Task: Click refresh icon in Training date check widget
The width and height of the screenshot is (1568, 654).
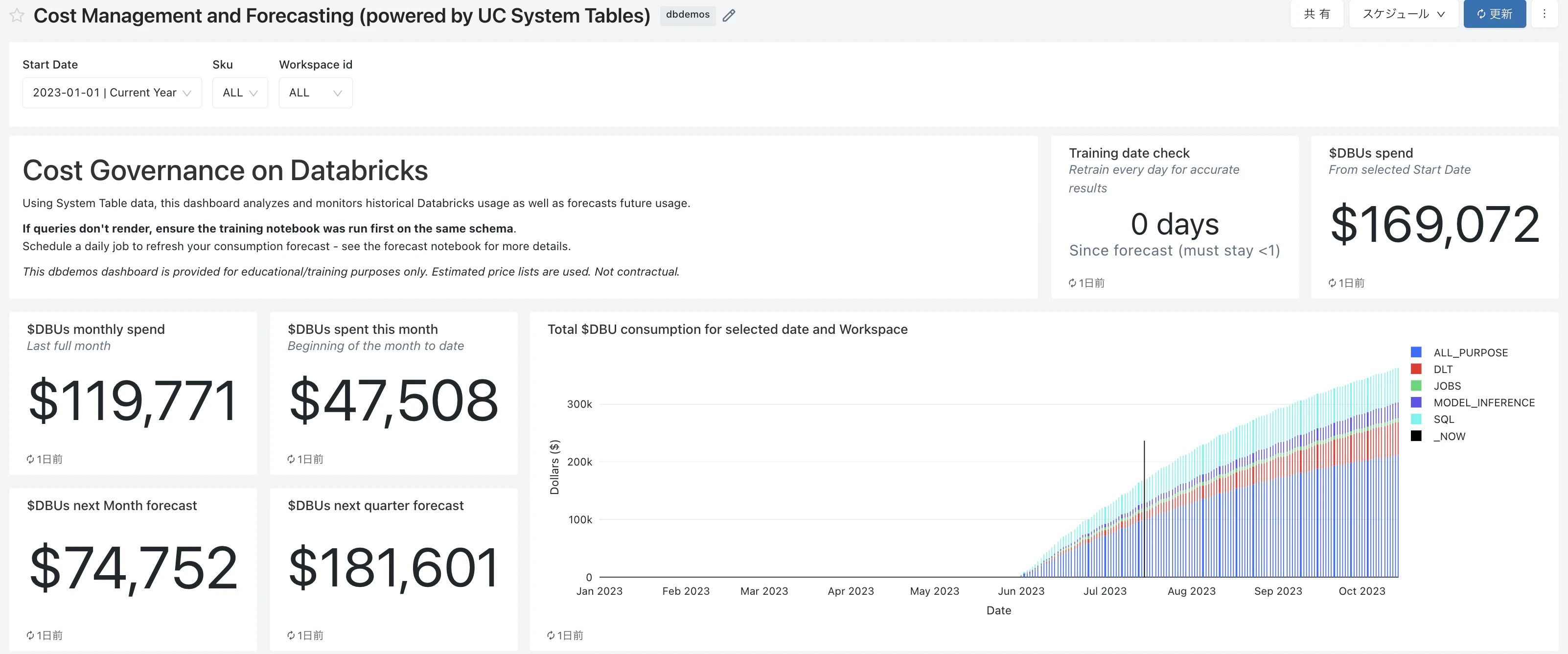Action: pyautogui.click(x=1073, y=283)
